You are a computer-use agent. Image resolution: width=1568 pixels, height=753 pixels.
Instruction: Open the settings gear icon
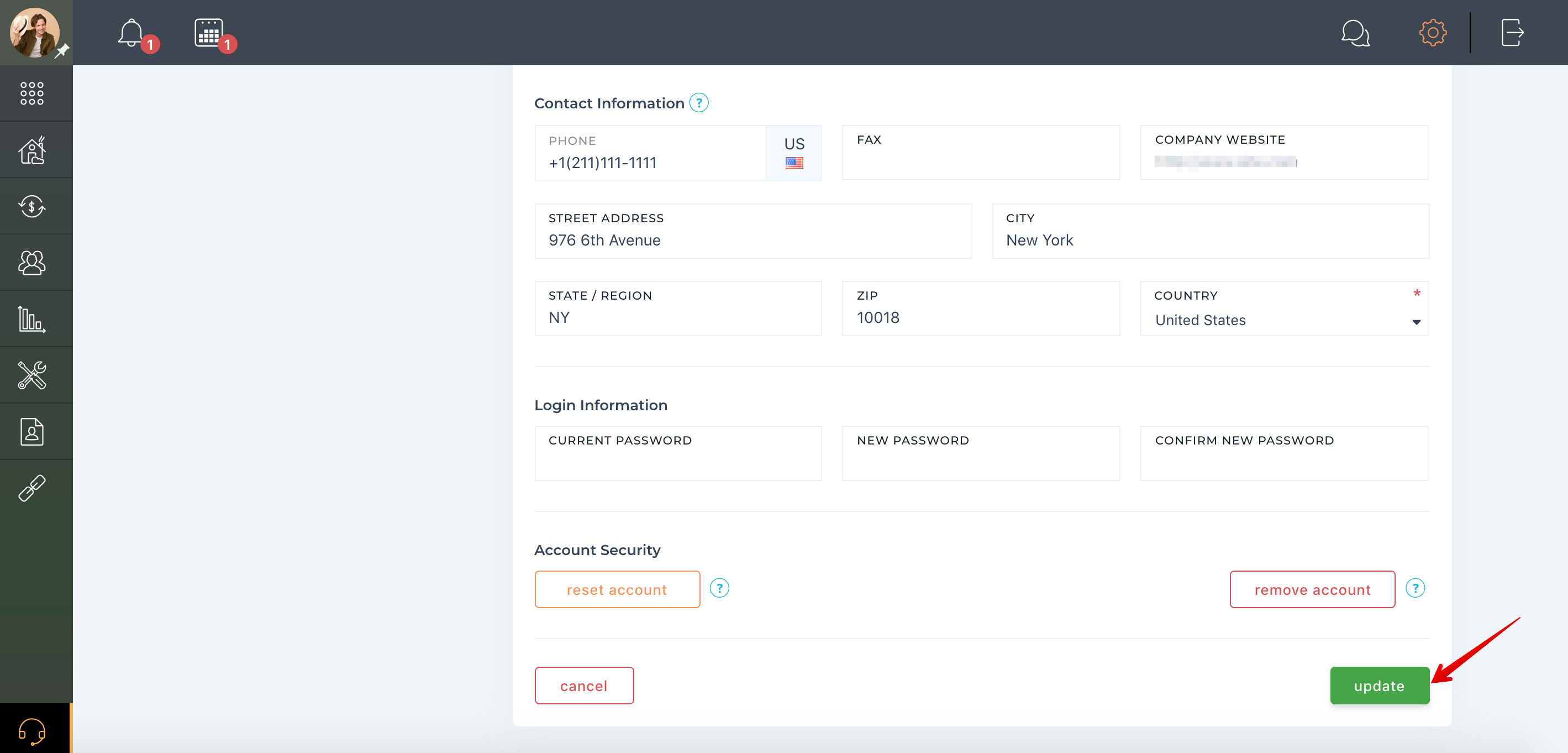pos(1433,32)
